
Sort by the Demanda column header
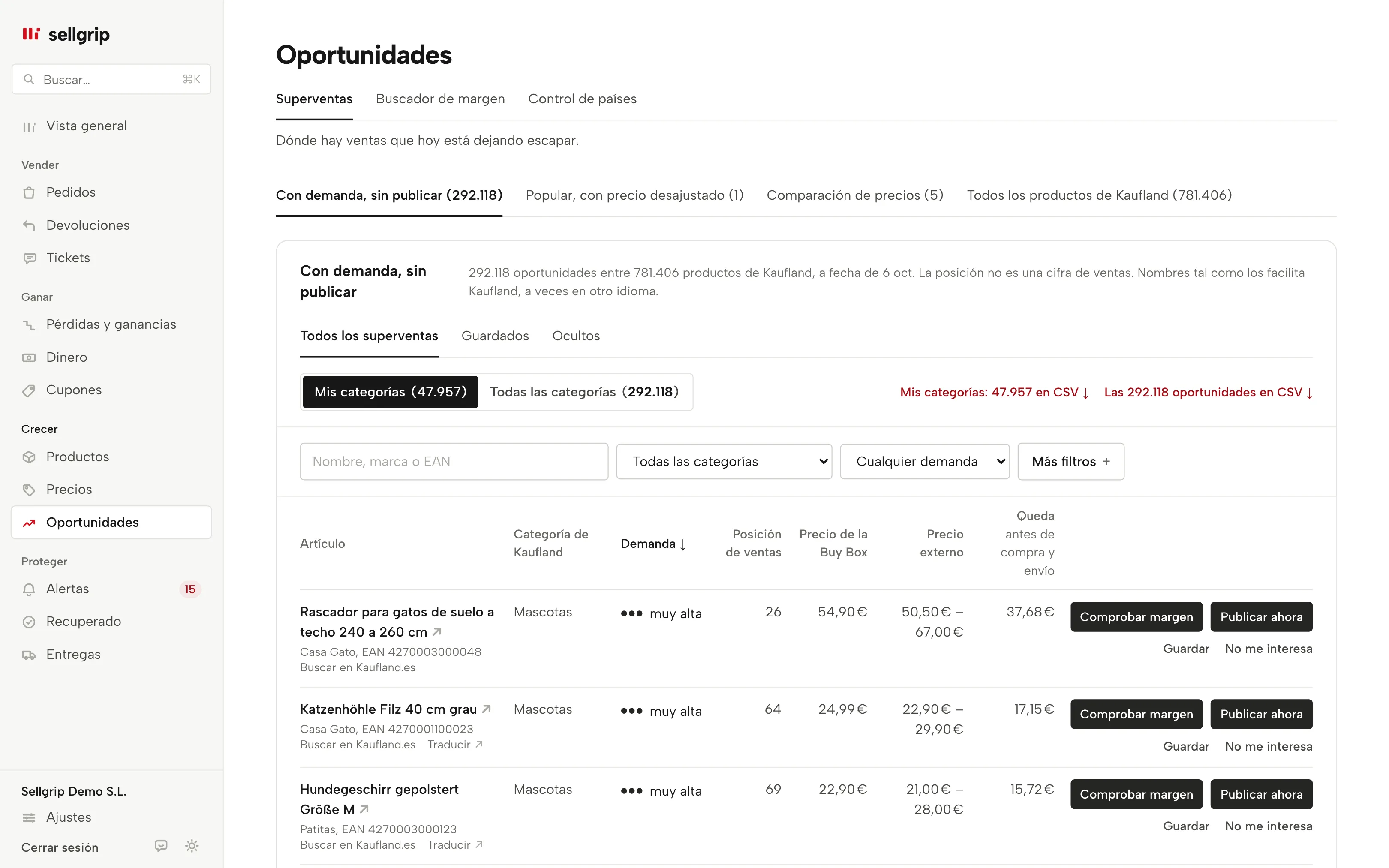653,544
